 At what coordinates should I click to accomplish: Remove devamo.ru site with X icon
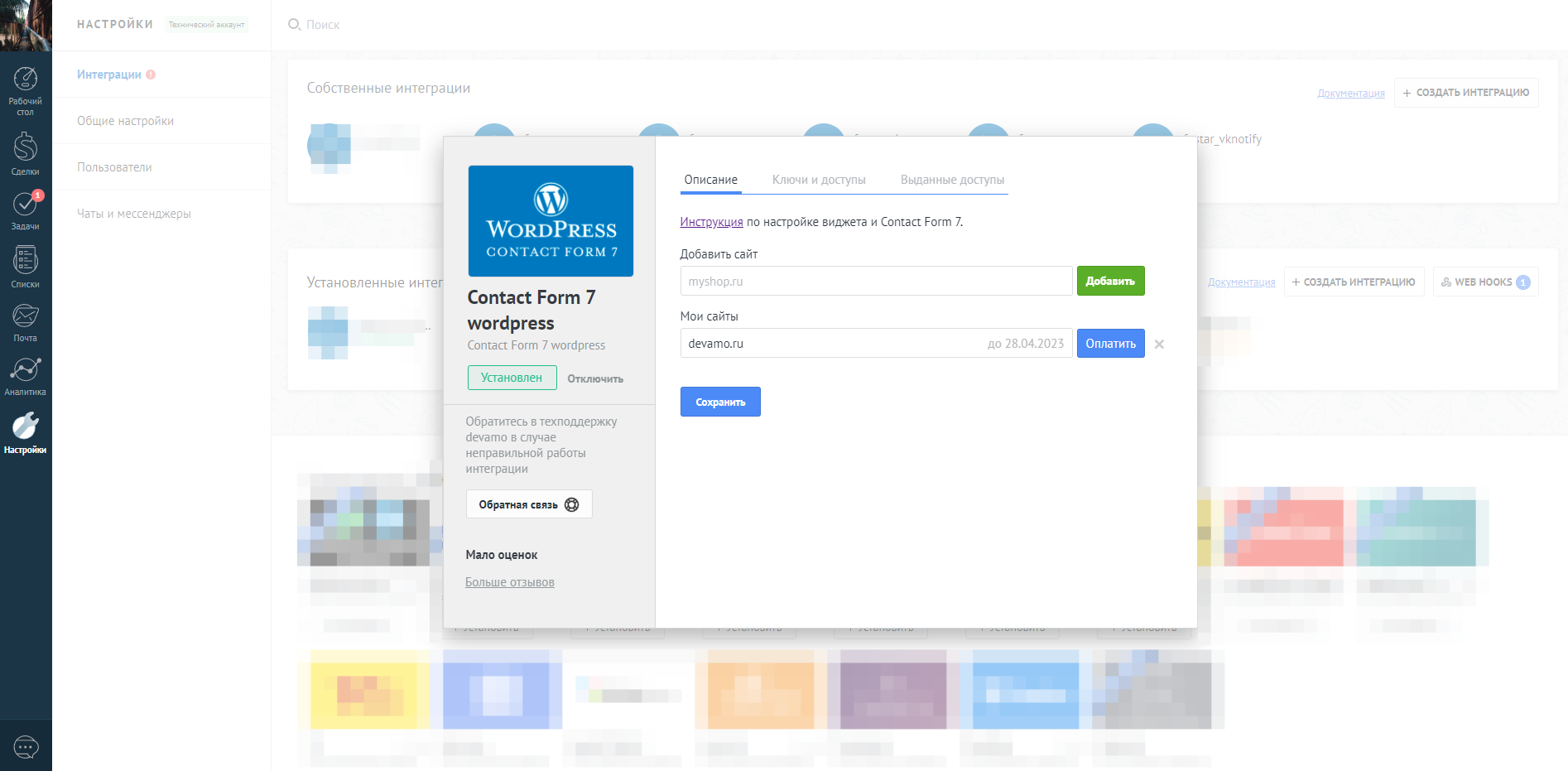pyautogui.click(x=1159, y=345)
